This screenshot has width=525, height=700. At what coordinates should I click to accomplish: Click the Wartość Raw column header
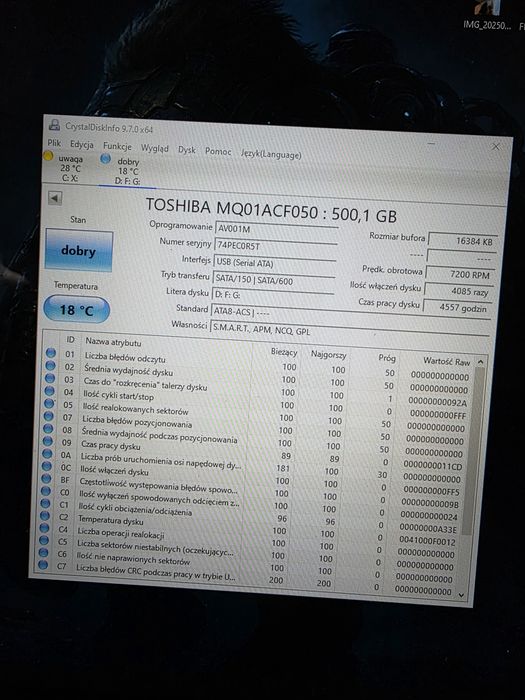(446, 361)
